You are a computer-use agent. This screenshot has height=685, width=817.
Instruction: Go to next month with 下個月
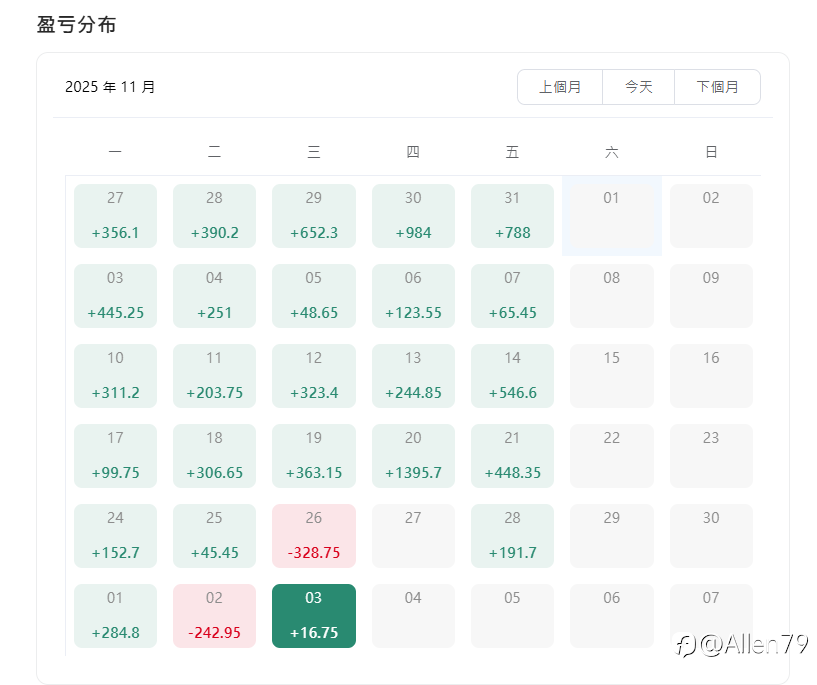point(717,87)
